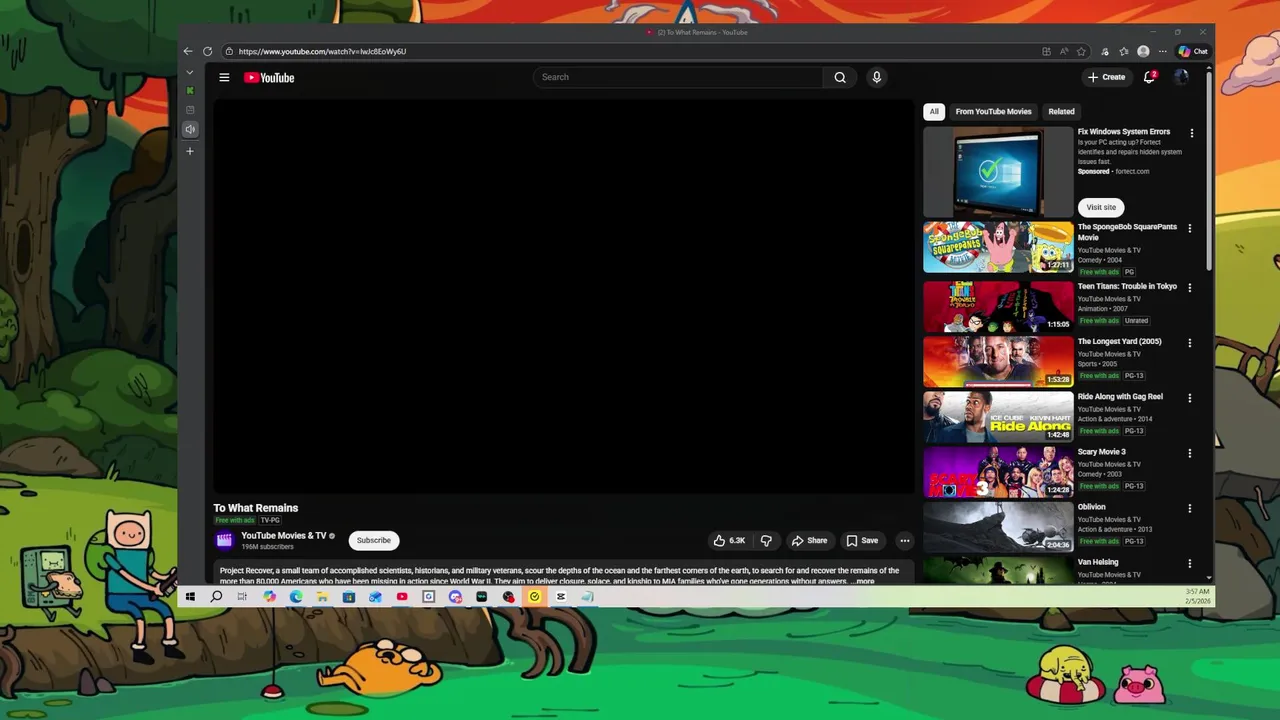Open The Longest Yard thumbnail

(x=998, y=361)
